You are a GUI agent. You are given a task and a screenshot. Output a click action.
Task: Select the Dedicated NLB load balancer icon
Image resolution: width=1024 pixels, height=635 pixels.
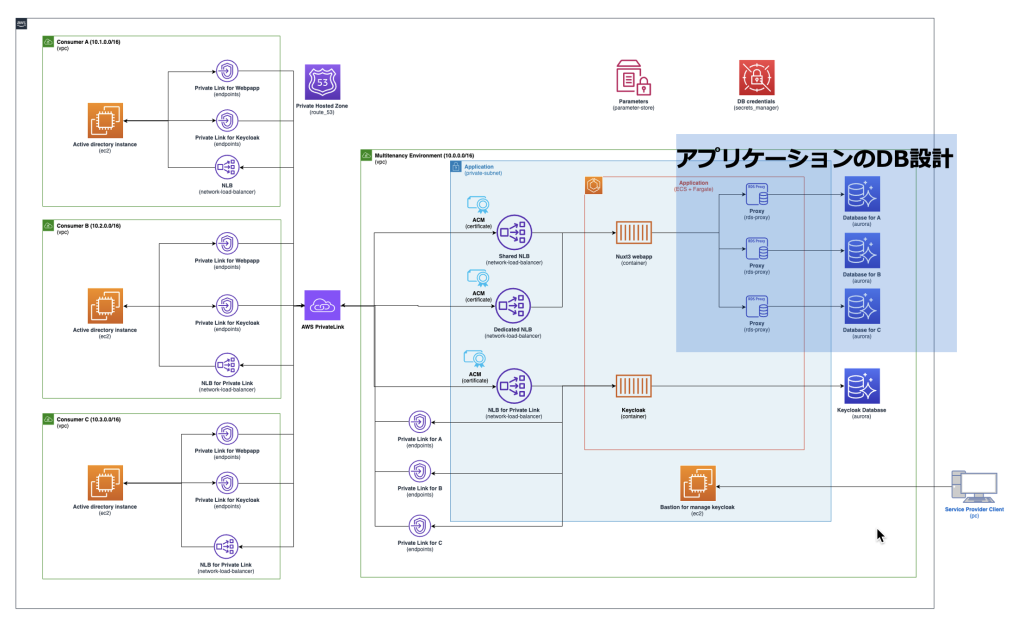pyautogui.click(x=513, y=306)
